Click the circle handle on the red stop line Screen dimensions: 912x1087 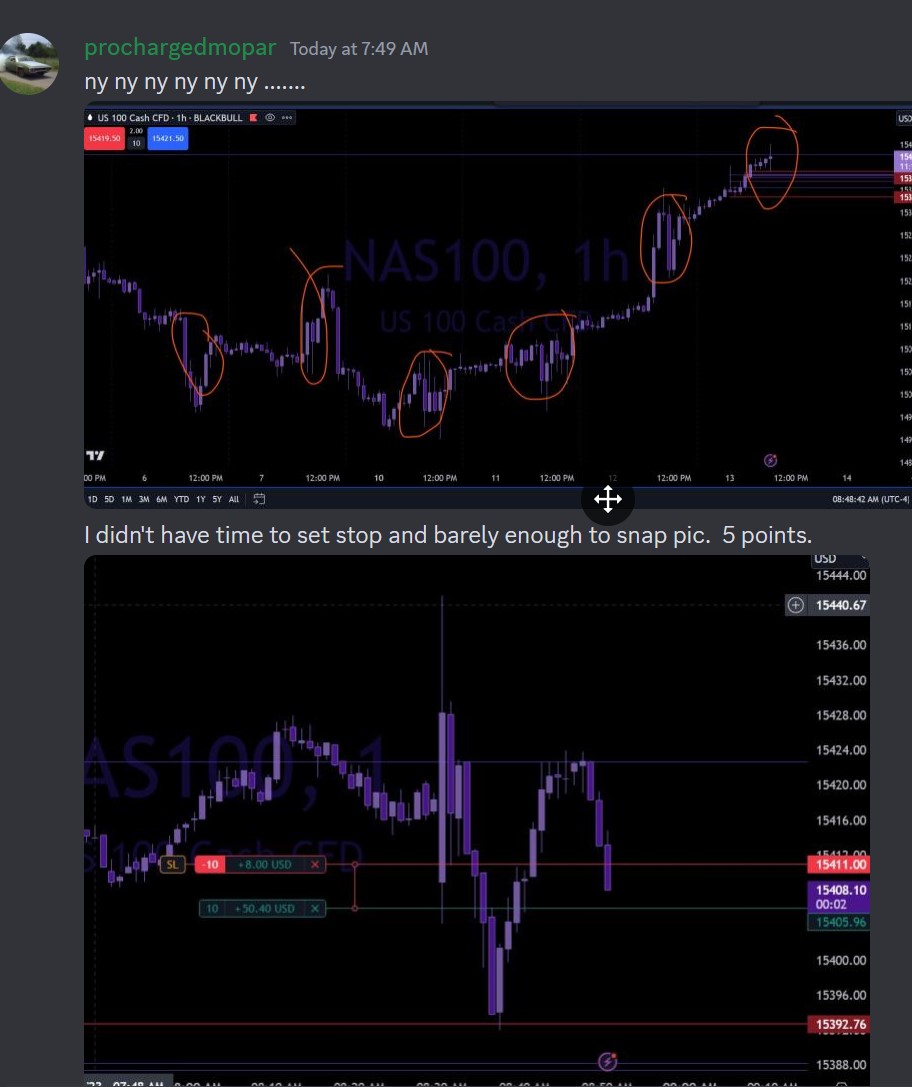point(355,864)
